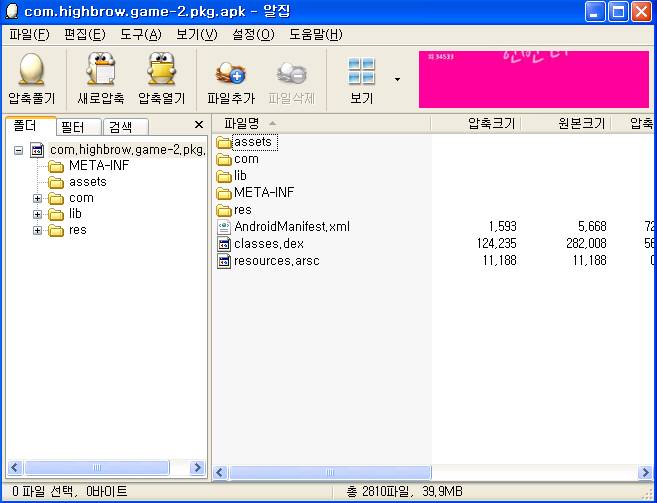
Task: Click the AndroidManifest.xml file icon
Action: click(x=224, y=227)
